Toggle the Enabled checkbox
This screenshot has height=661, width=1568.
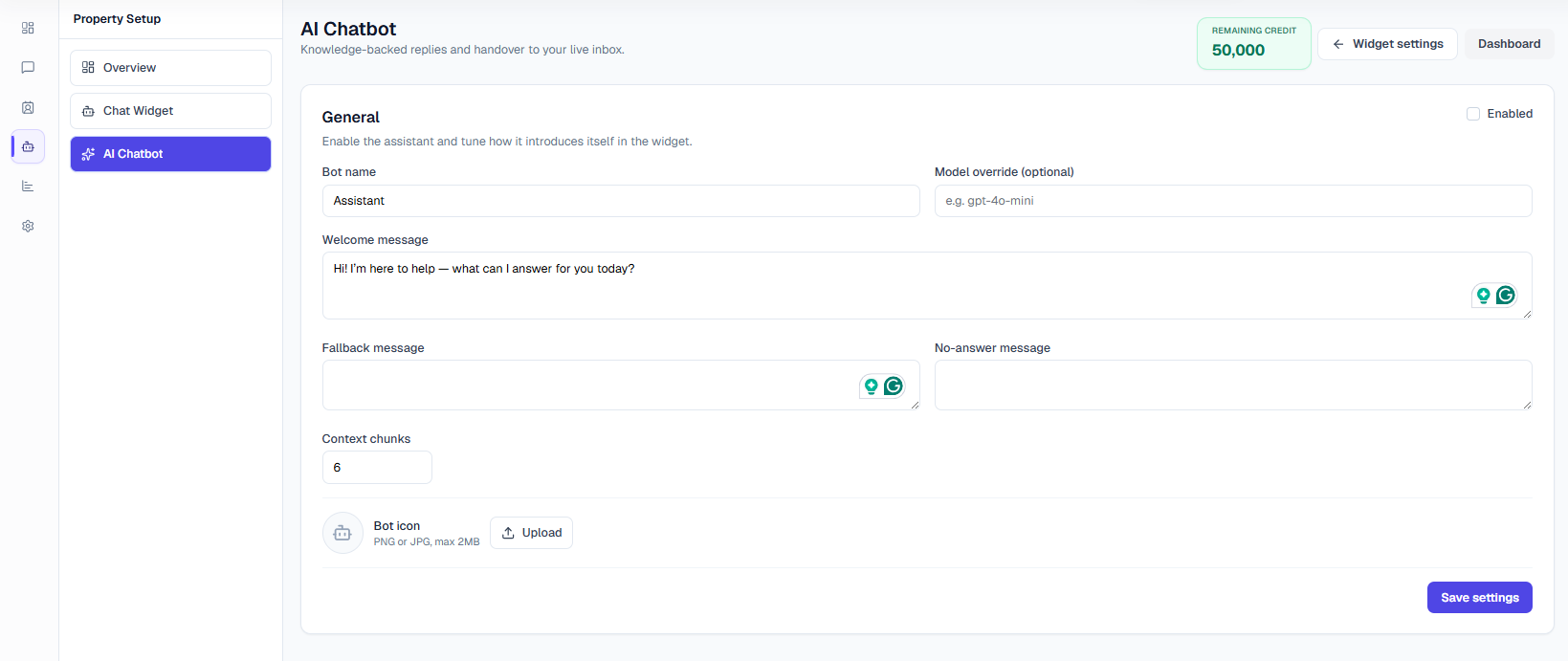tap(1473, 114)
